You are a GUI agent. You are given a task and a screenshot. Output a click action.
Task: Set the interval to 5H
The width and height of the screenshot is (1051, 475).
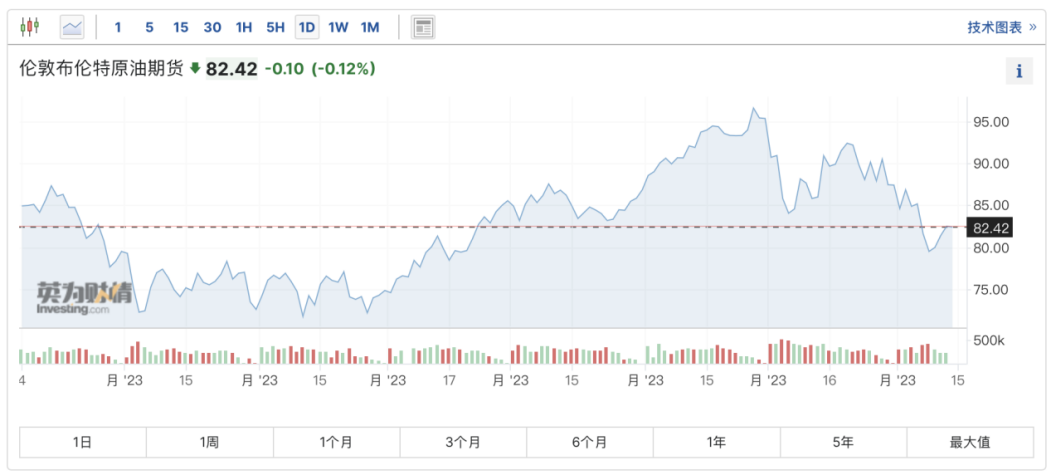point(275,27)
